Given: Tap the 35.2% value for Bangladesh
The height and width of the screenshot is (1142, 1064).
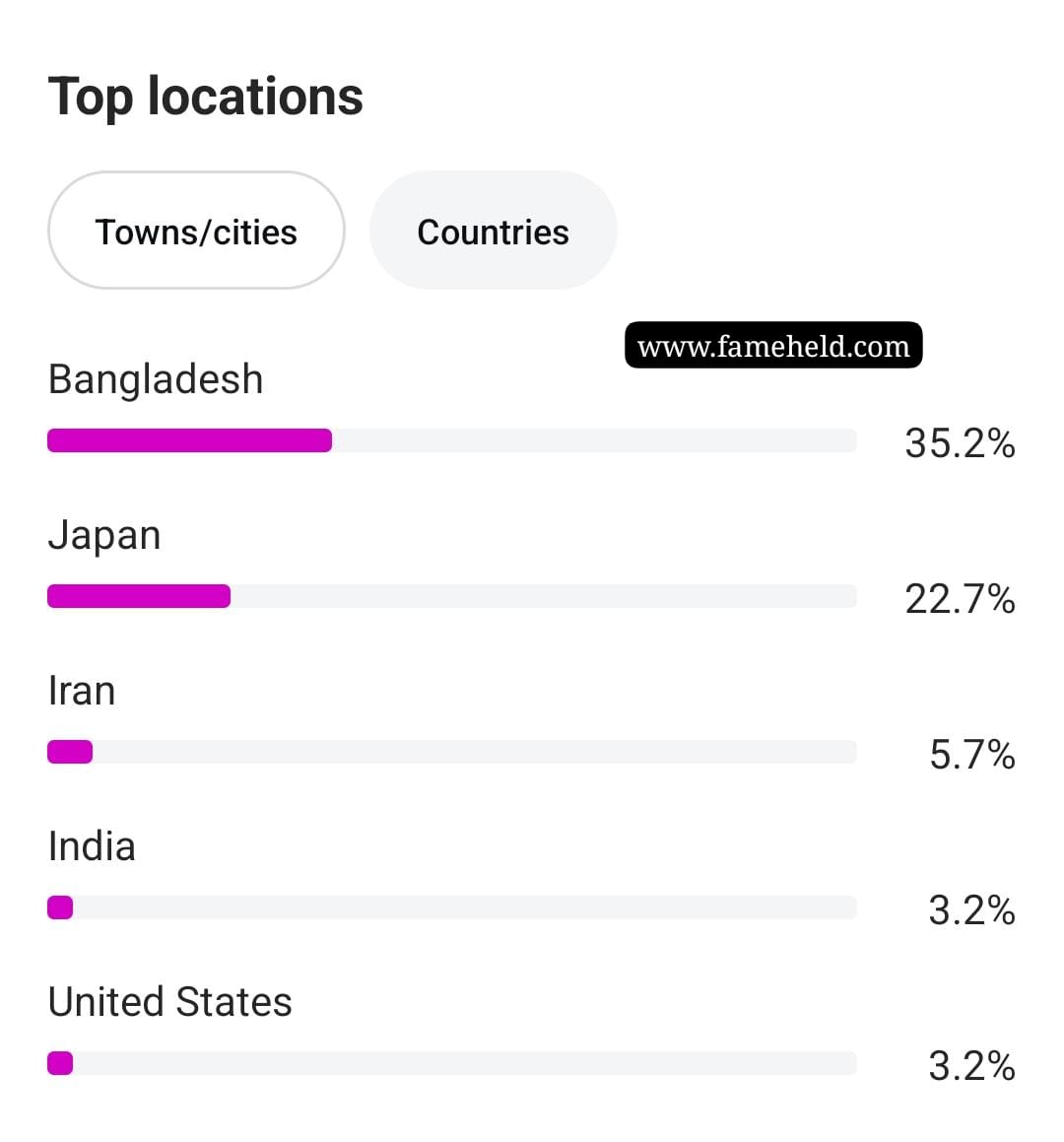Looking at the screenshot, I should pyautogui.click(x=960, y=442).
